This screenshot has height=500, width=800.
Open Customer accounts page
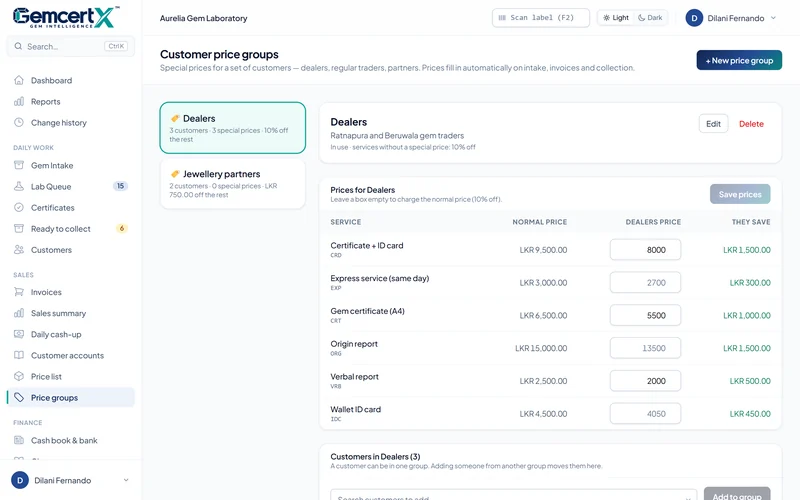pyautogui.click(x=70, y=355)
